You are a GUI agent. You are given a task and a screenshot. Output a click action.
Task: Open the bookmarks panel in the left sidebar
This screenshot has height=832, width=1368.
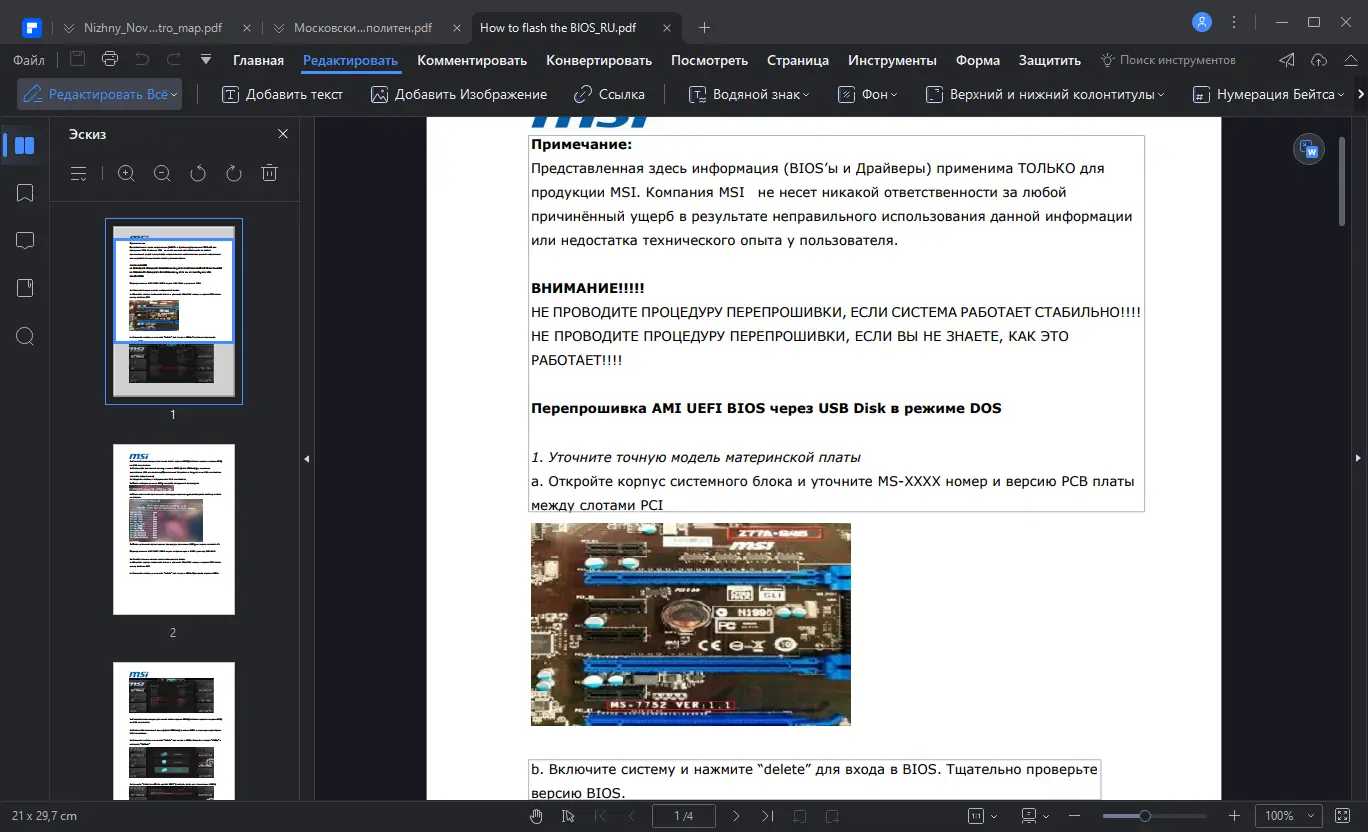tap(24, 192)
